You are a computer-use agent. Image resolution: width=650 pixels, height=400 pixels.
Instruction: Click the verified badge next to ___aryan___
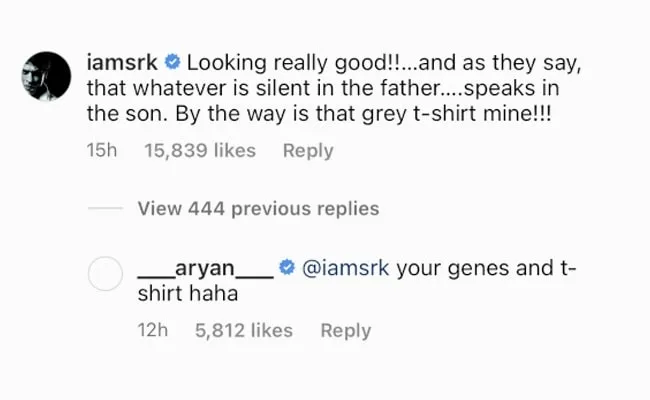(285, 270)
